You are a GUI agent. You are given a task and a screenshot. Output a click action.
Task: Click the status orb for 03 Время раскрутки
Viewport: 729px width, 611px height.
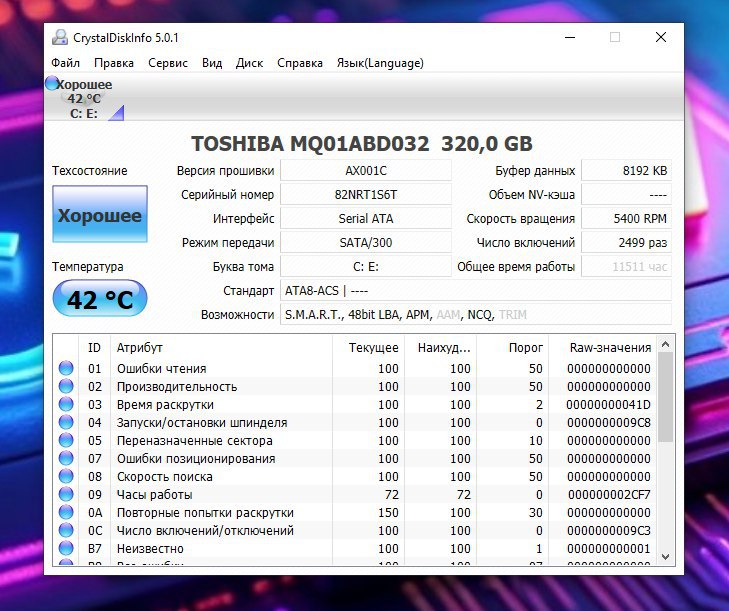click(x=66, y=404)
